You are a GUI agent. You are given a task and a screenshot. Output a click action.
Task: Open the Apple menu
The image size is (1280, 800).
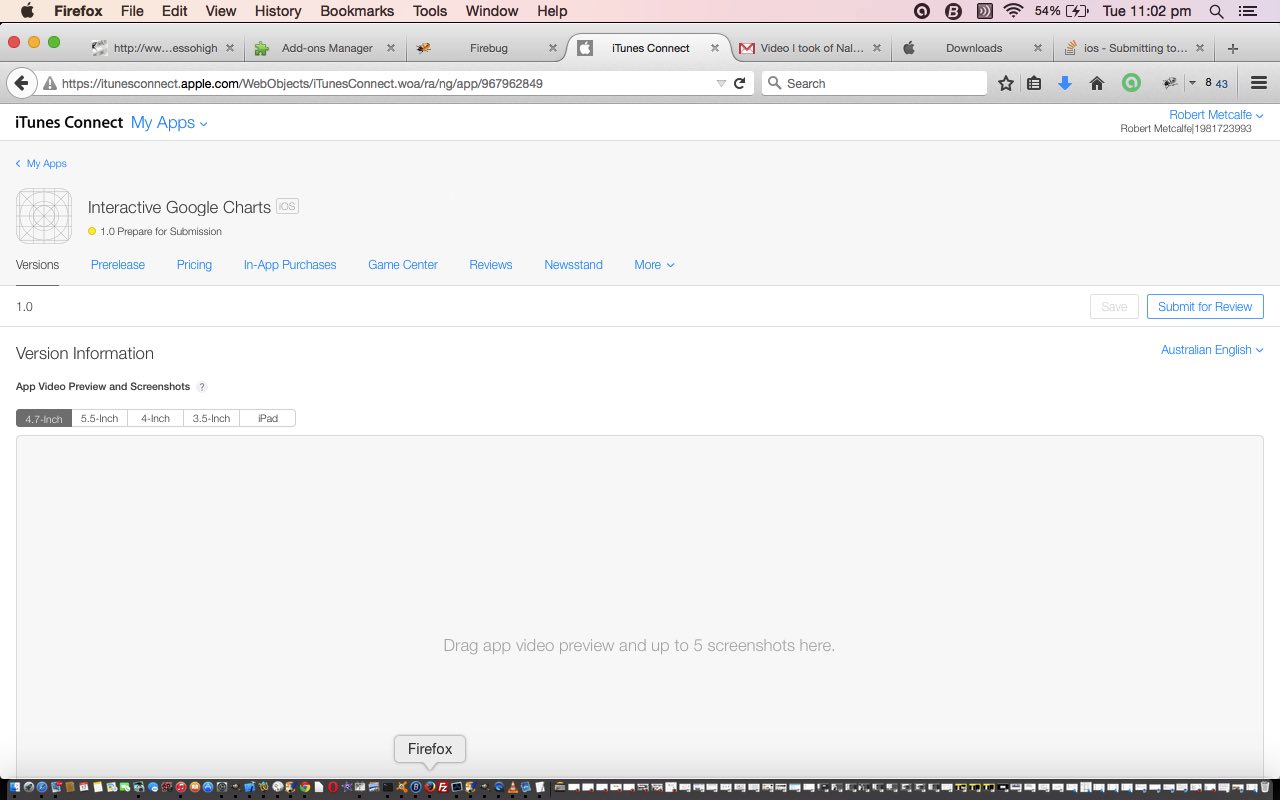click(x=27, y=11)
